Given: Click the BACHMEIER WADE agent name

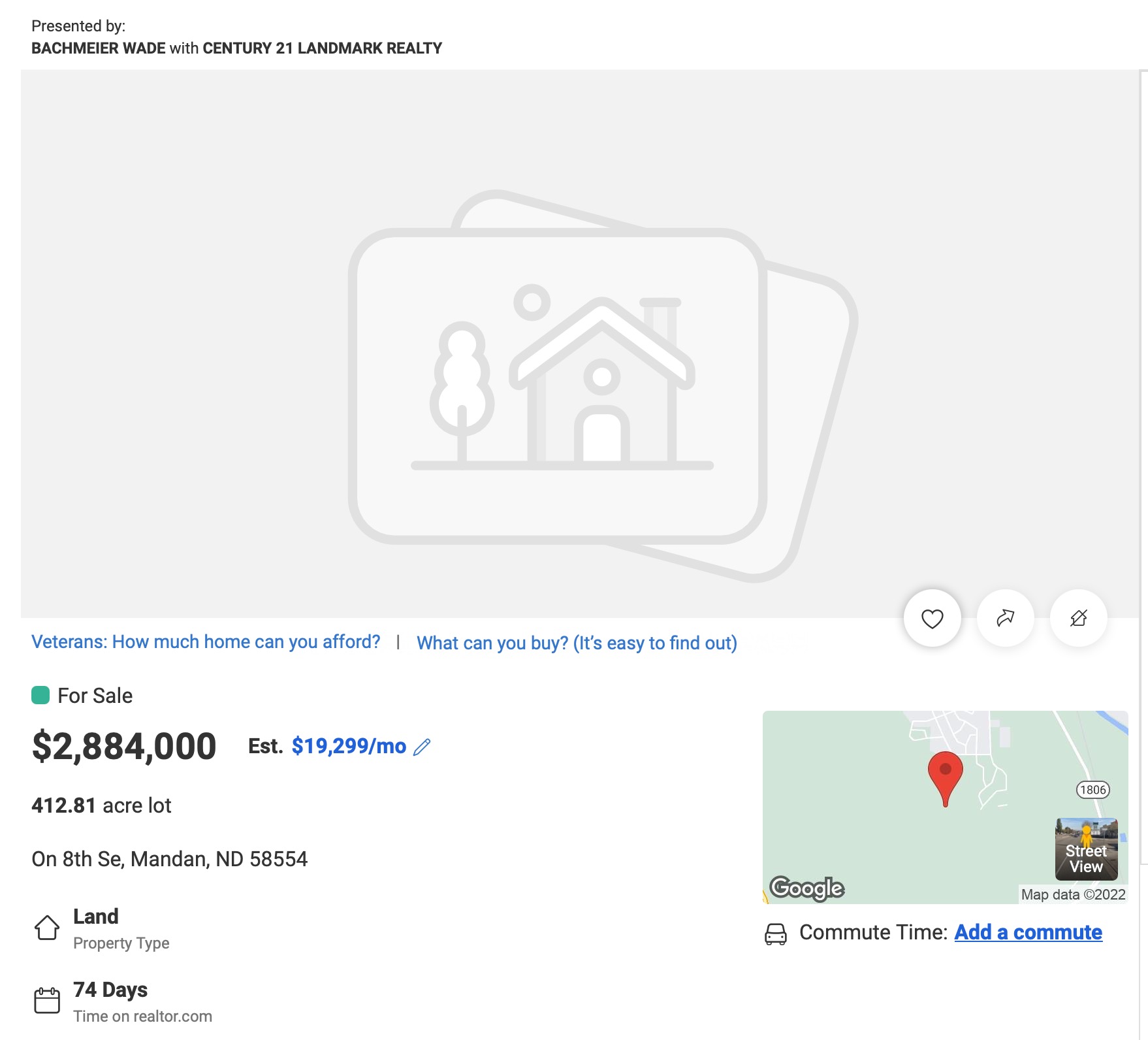Looking at the screenshot, I should point(99,48).
